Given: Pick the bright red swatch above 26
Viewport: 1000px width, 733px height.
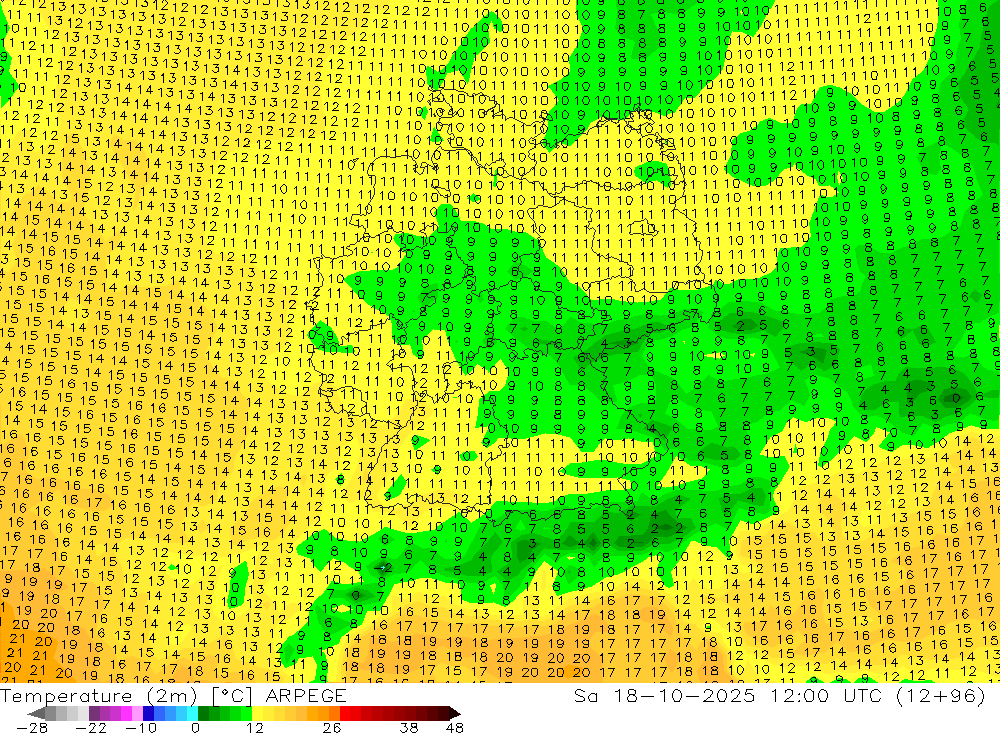Looking at the screenshot, I should [345, 713].
